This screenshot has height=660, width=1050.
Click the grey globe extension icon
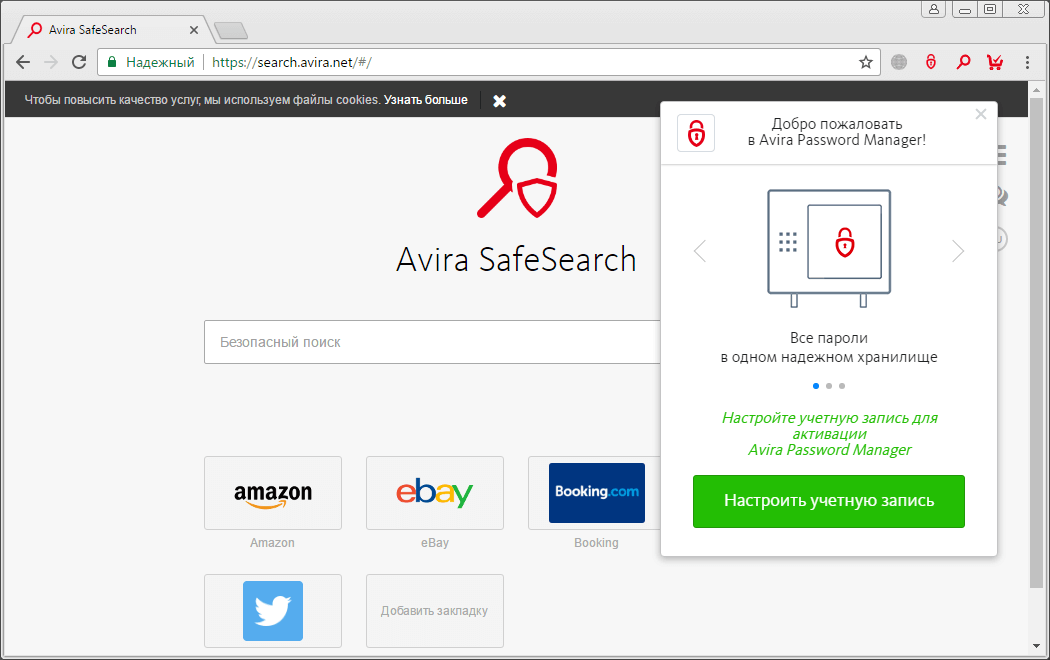(898, 61)
